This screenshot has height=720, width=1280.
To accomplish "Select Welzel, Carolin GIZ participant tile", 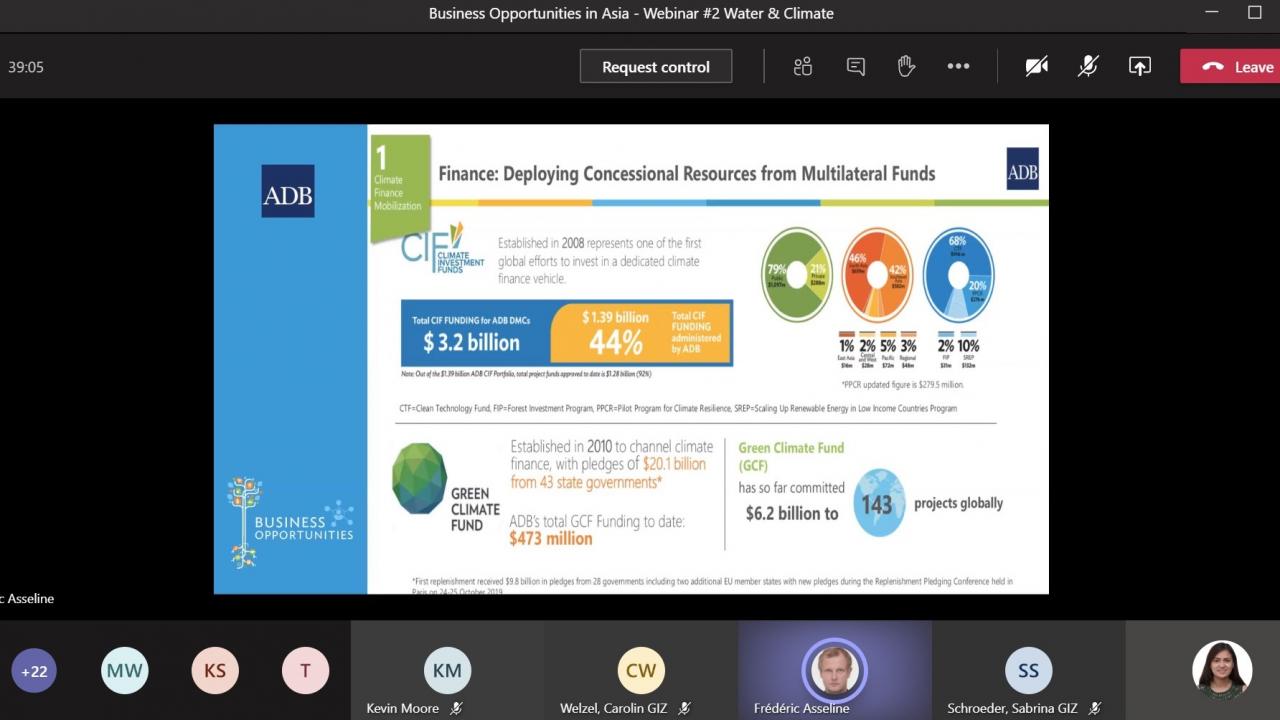I will pyautogui.click(x=641, y=670).
